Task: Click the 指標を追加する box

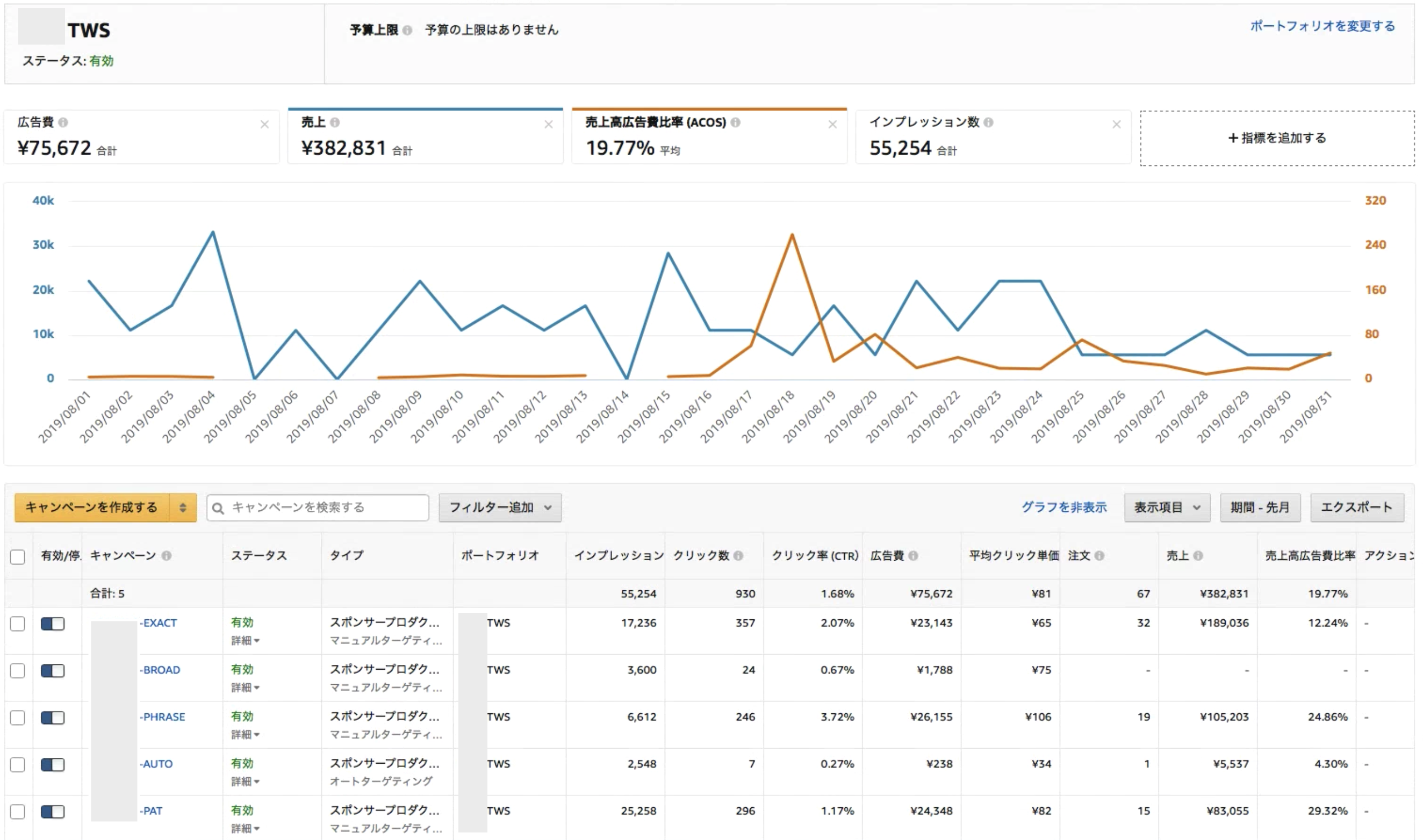Action: pos(1277,138)
